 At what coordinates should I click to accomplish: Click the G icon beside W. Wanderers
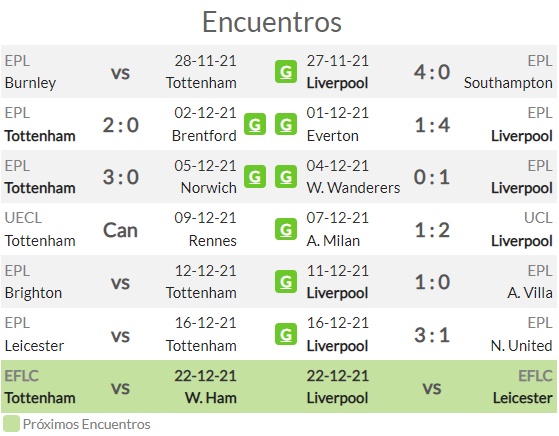[286, 176]
